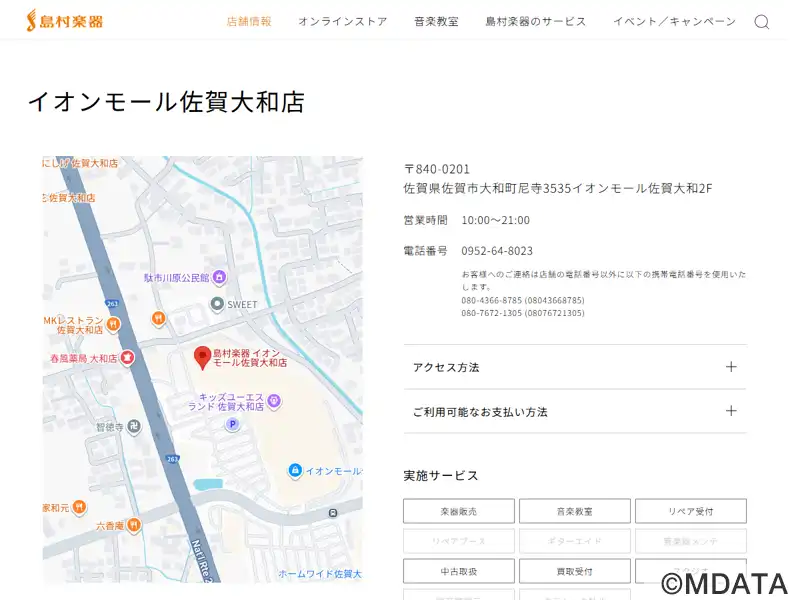The image size is (800, 600).
Task: Click the parking P marker
Action: (233, 423)
